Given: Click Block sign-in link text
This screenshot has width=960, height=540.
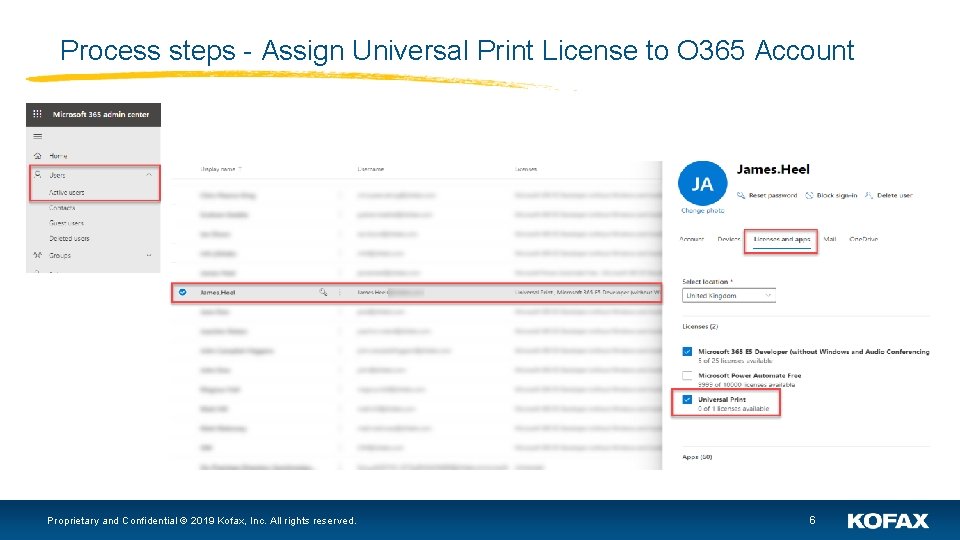Looking at the screenshot, I should [837, 195].
